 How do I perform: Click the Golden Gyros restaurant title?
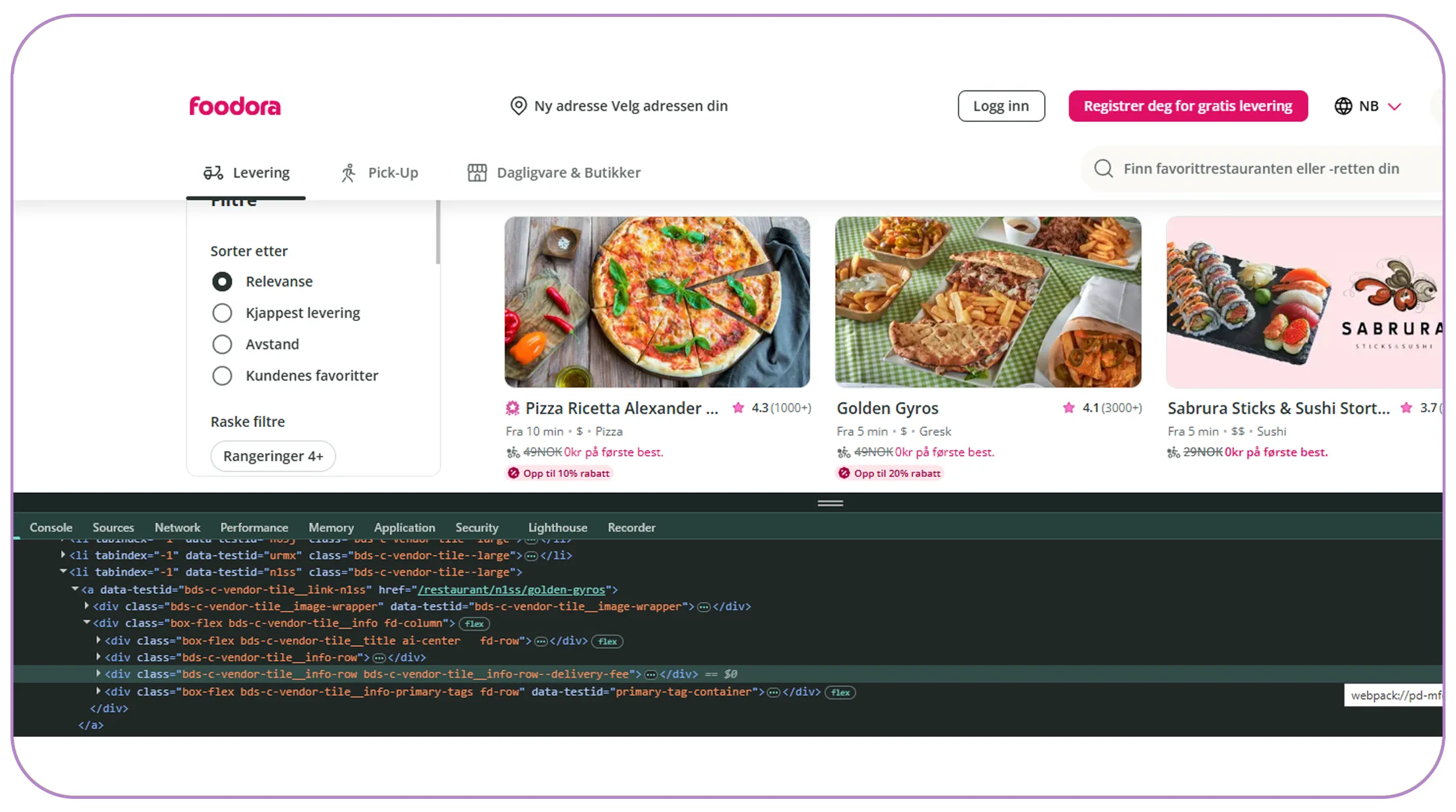click(887, 409)
